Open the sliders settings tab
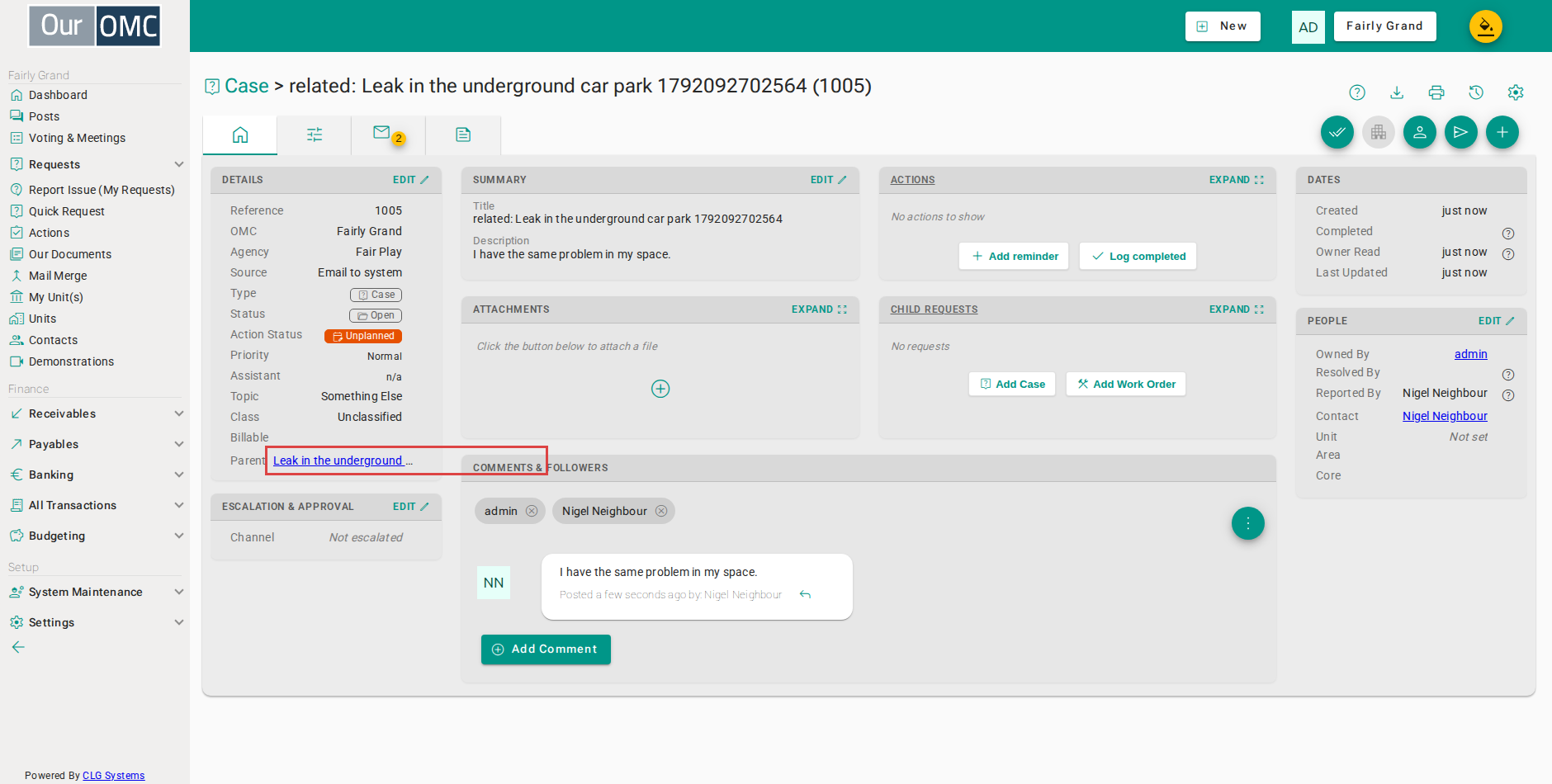Screen dimensions: 1552x784 click(x=315, y=135)
